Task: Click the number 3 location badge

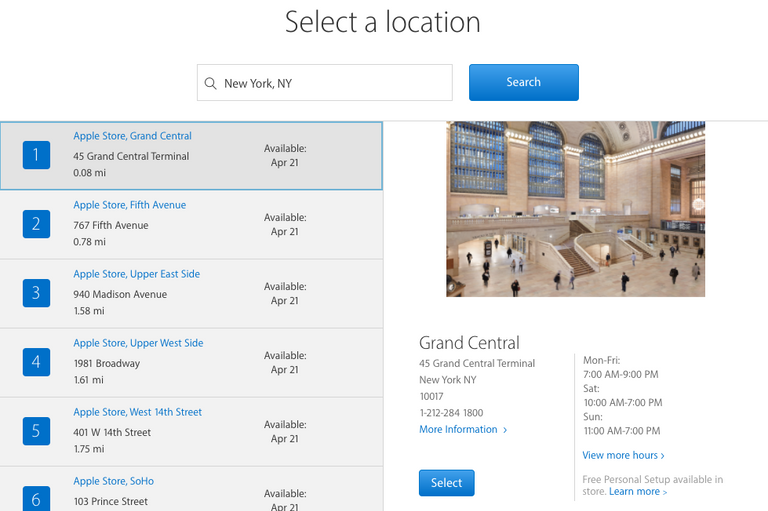Action: click(36, 293)
